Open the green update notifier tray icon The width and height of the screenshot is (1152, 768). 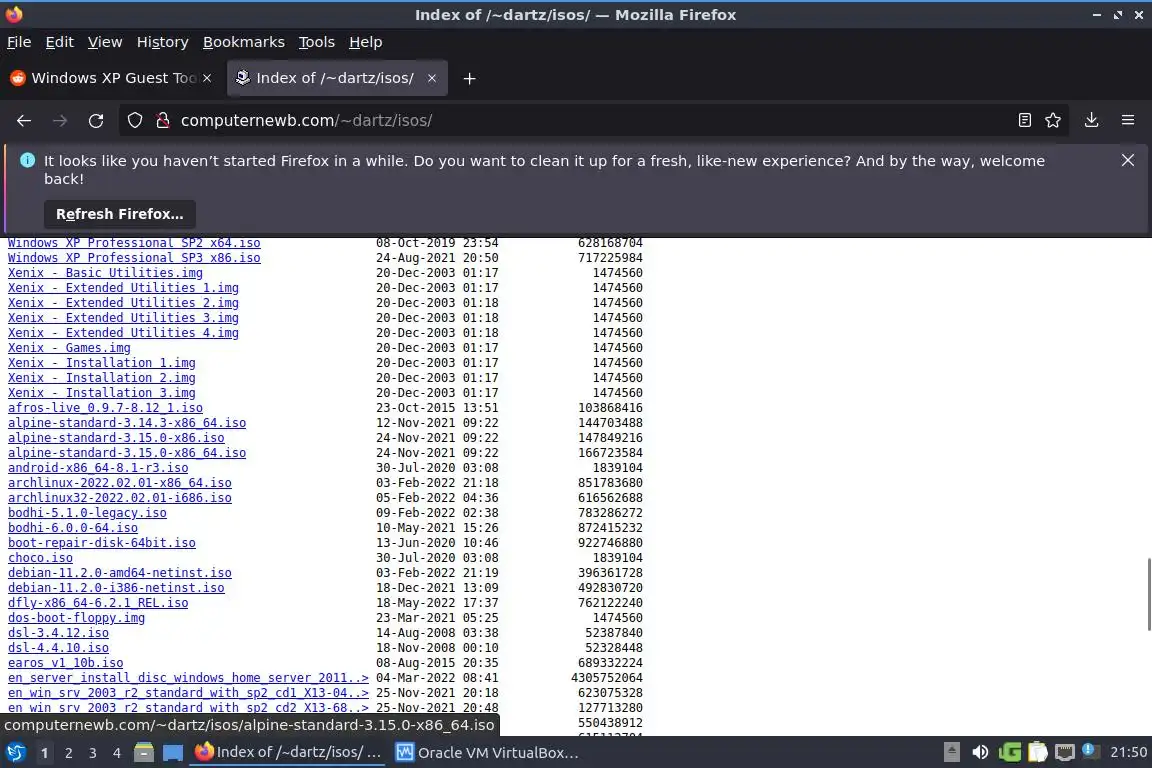pos(1009,753)
